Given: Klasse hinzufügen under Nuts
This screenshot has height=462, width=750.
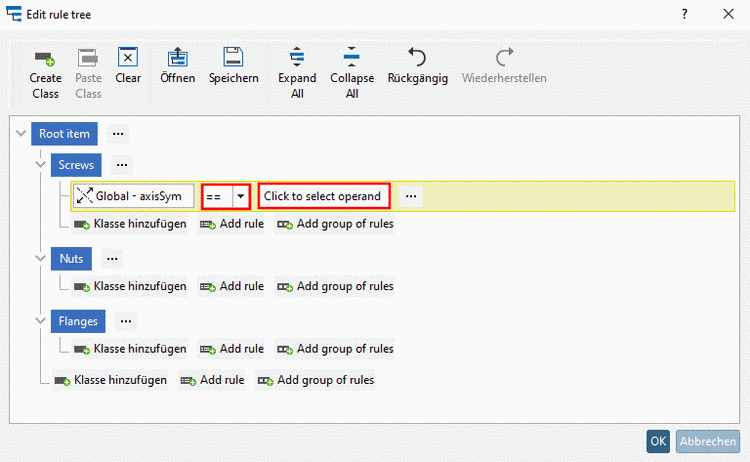Looking at the screenshot, I should [x=130, y=286].
